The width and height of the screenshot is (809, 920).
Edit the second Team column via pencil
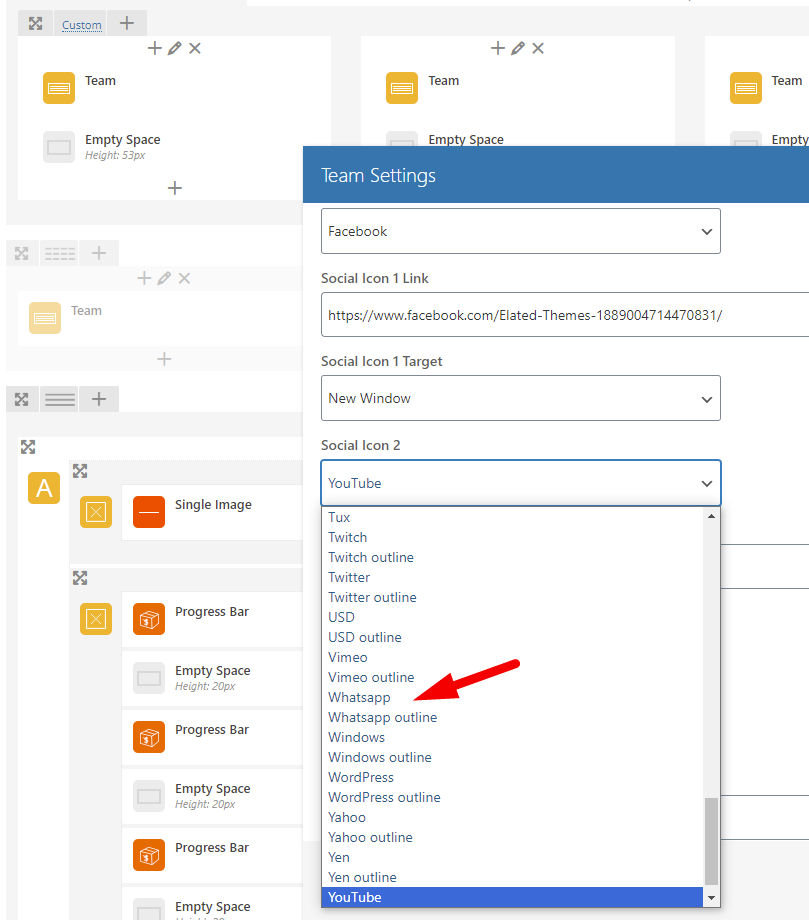pos(518,48)
